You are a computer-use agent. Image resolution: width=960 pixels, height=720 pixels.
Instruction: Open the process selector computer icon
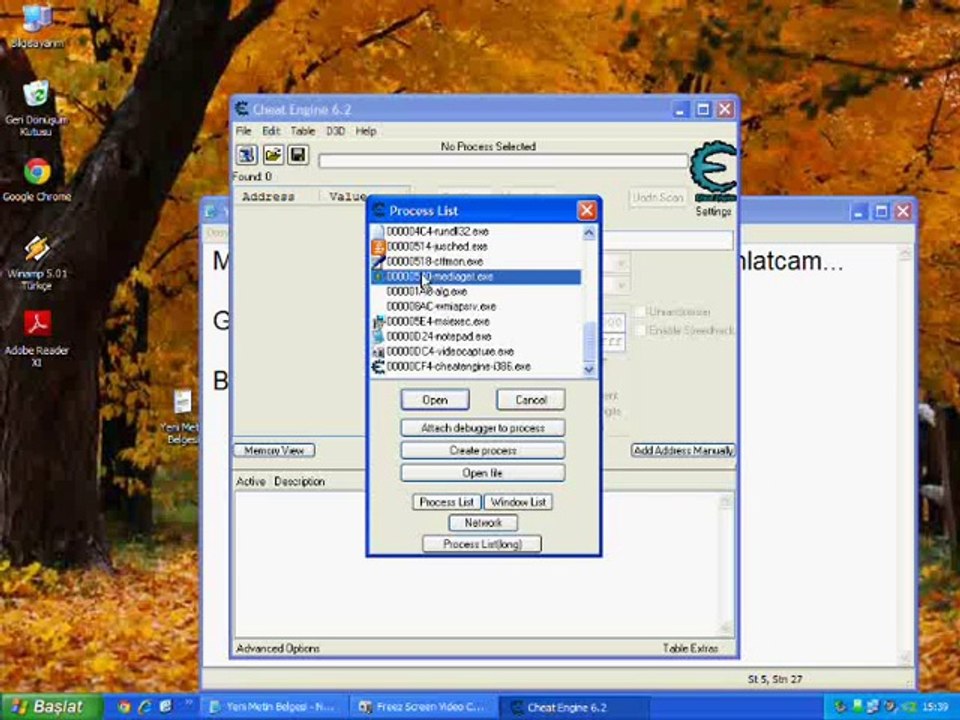(247, 155)
